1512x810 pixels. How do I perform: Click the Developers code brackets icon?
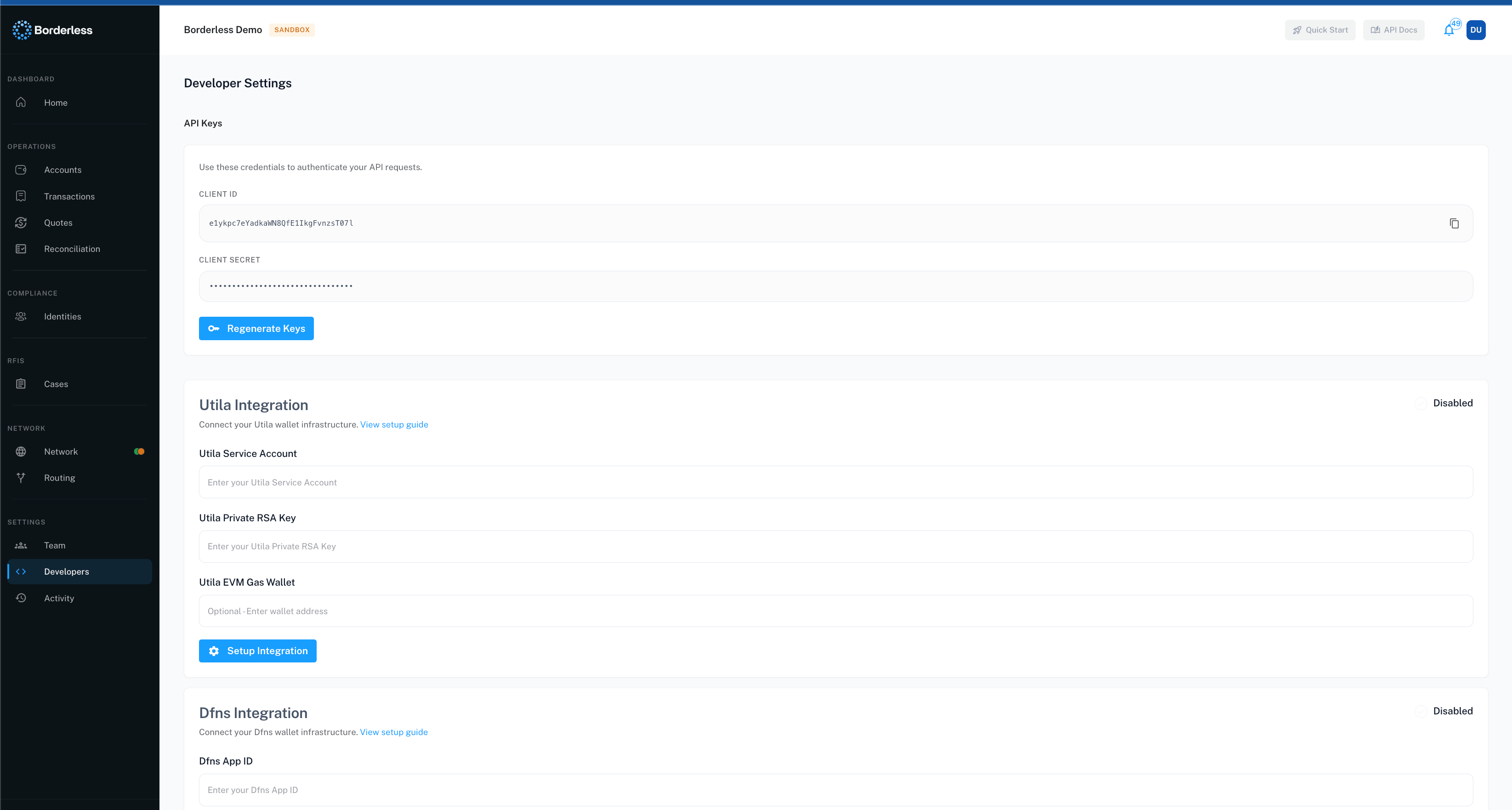pos(21,572)
